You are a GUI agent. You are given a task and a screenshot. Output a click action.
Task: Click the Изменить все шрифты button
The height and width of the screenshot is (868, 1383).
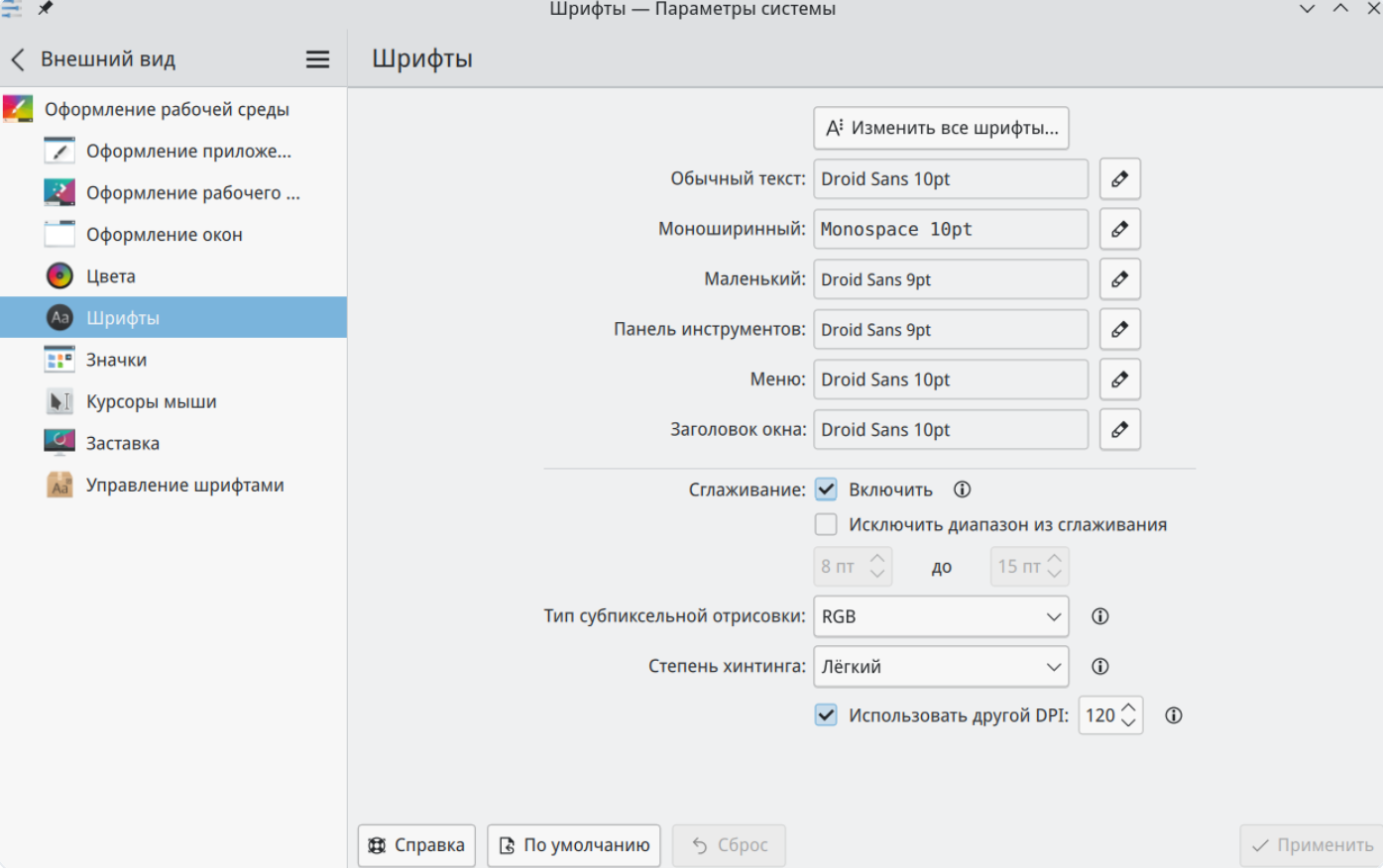click(x=941, y=128)
